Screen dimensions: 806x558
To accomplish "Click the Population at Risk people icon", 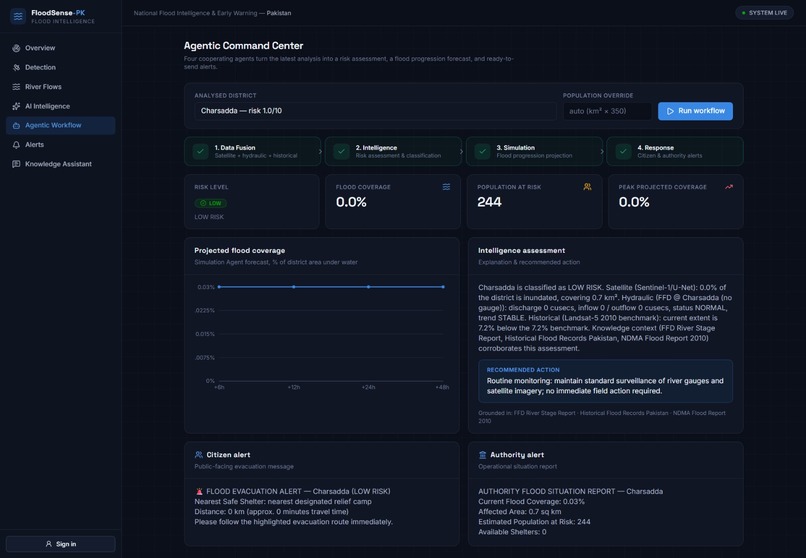I will click(587, 187).
